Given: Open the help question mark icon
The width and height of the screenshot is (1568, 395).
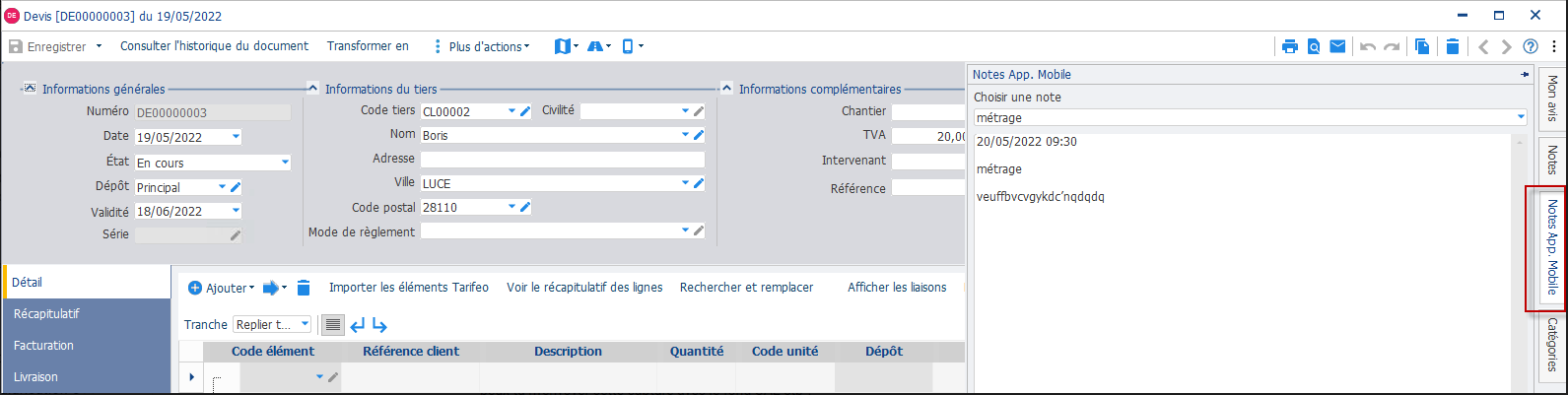Looking at the screenshot, I should tap(1531, 46).
